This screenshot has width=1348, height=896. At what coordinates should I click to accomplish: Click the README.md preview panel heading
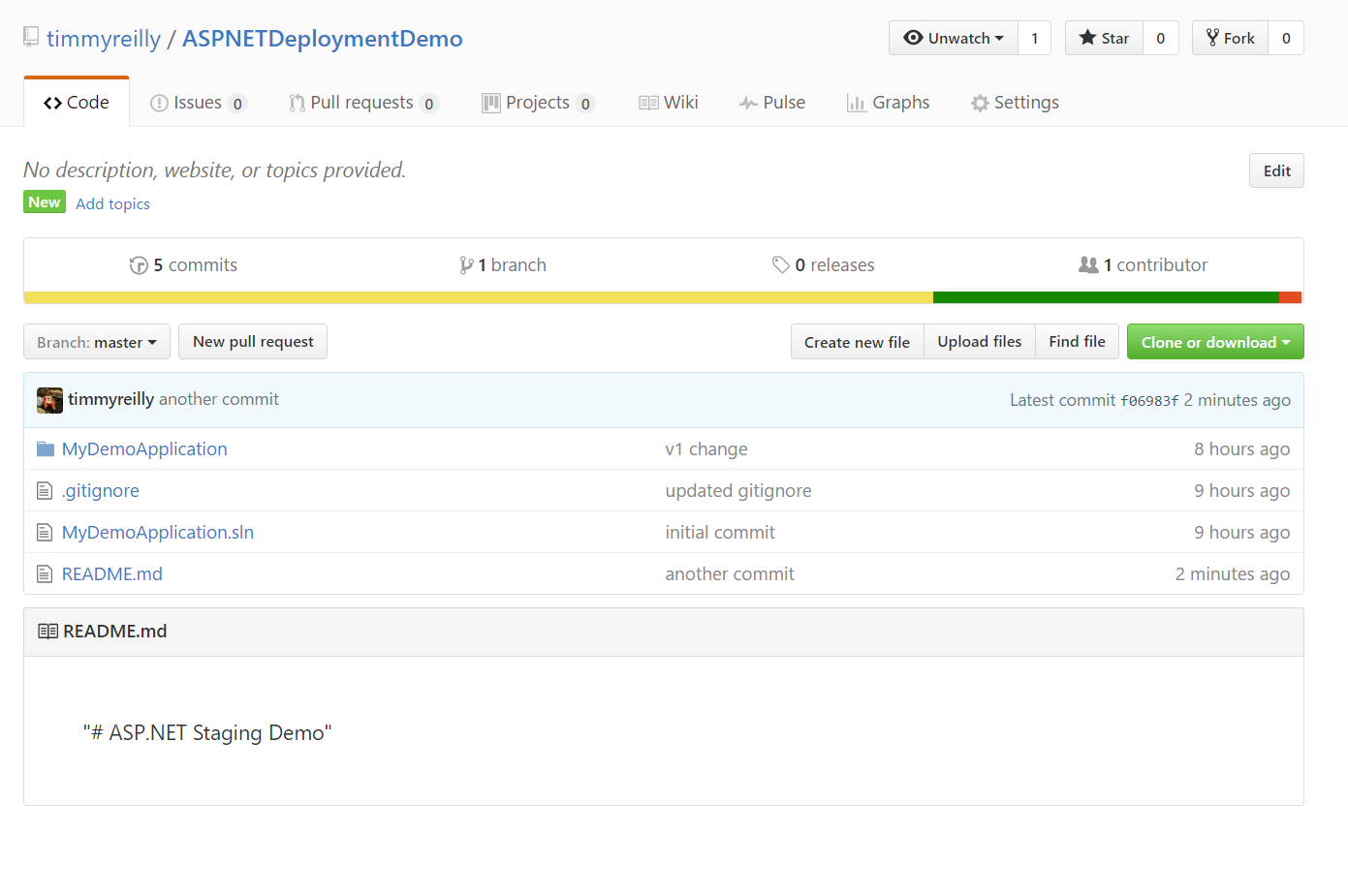tap(114, 632)
